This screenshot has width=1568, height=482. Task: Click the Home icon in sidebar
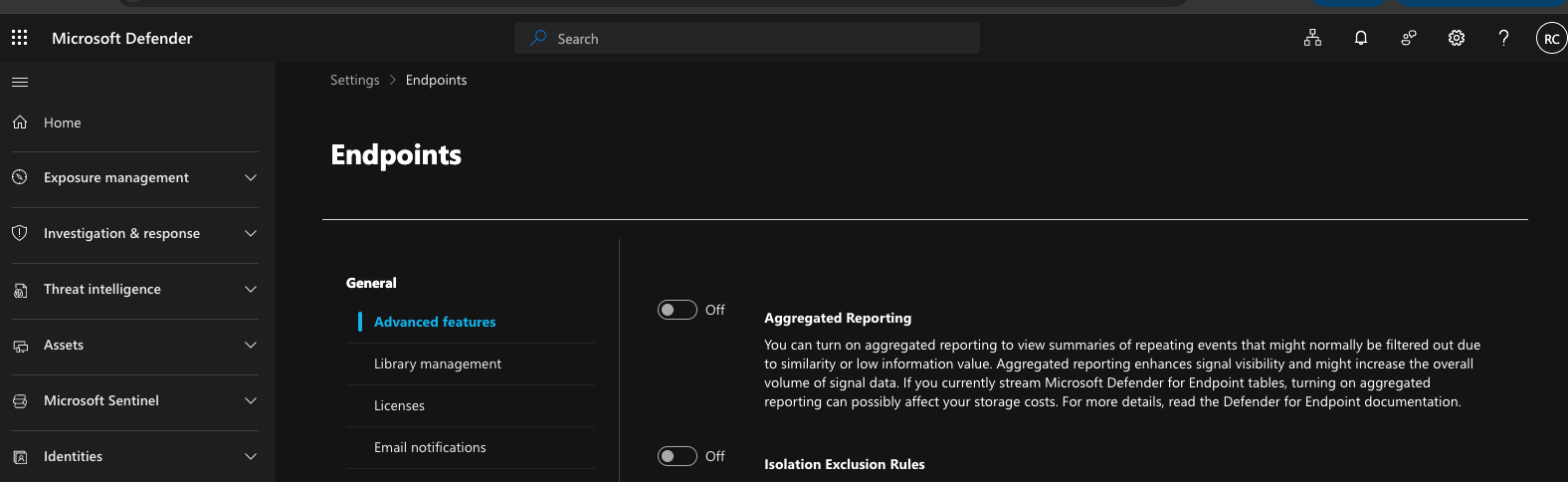click(20, 122)
